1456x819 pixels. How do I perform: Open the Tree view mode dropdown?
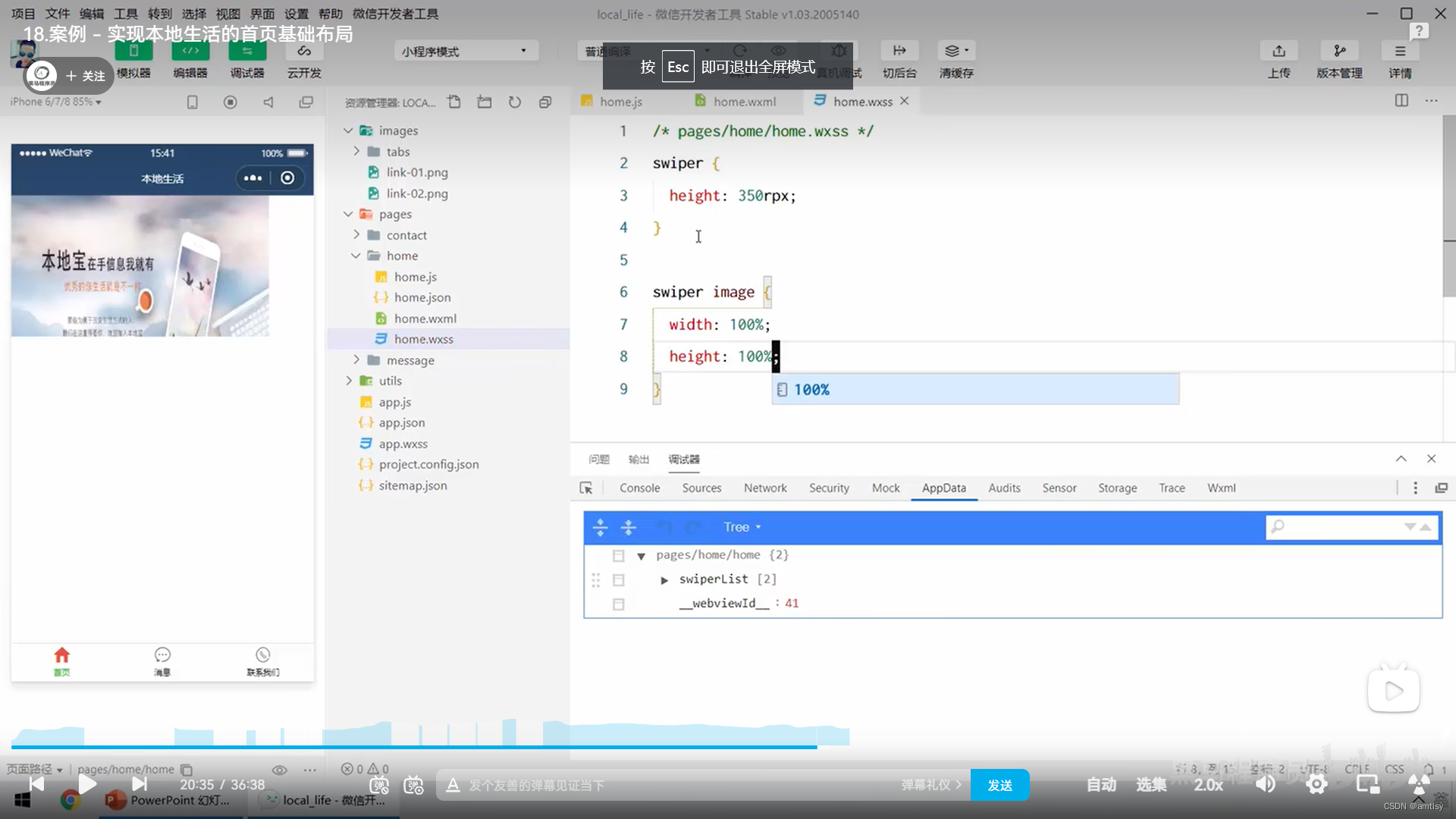[742, 527]
